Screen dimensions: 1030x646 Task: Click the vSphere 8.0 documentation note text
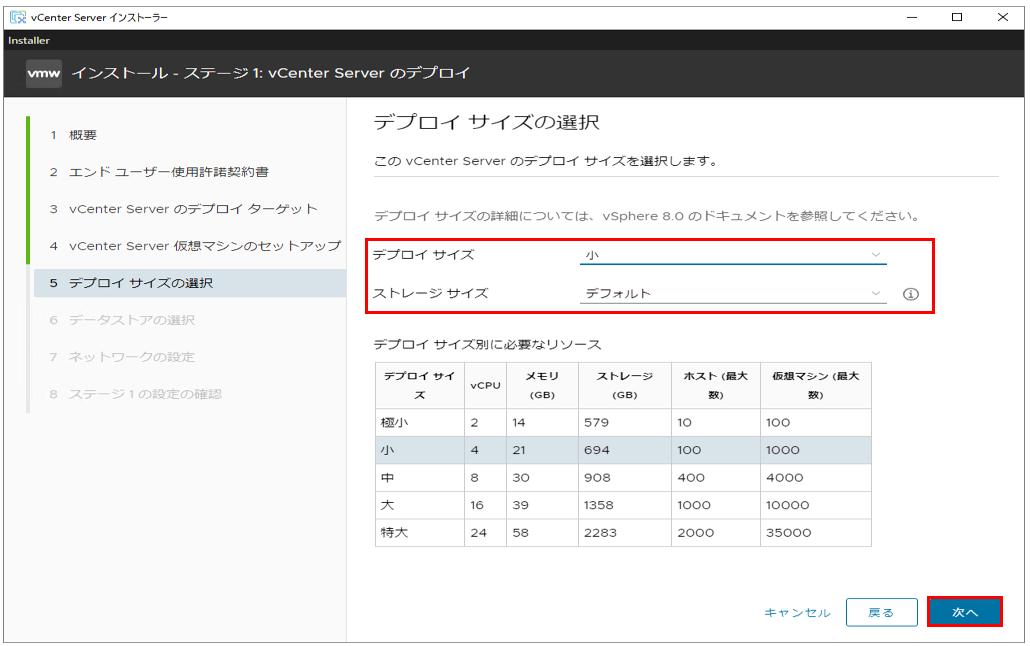646,216
